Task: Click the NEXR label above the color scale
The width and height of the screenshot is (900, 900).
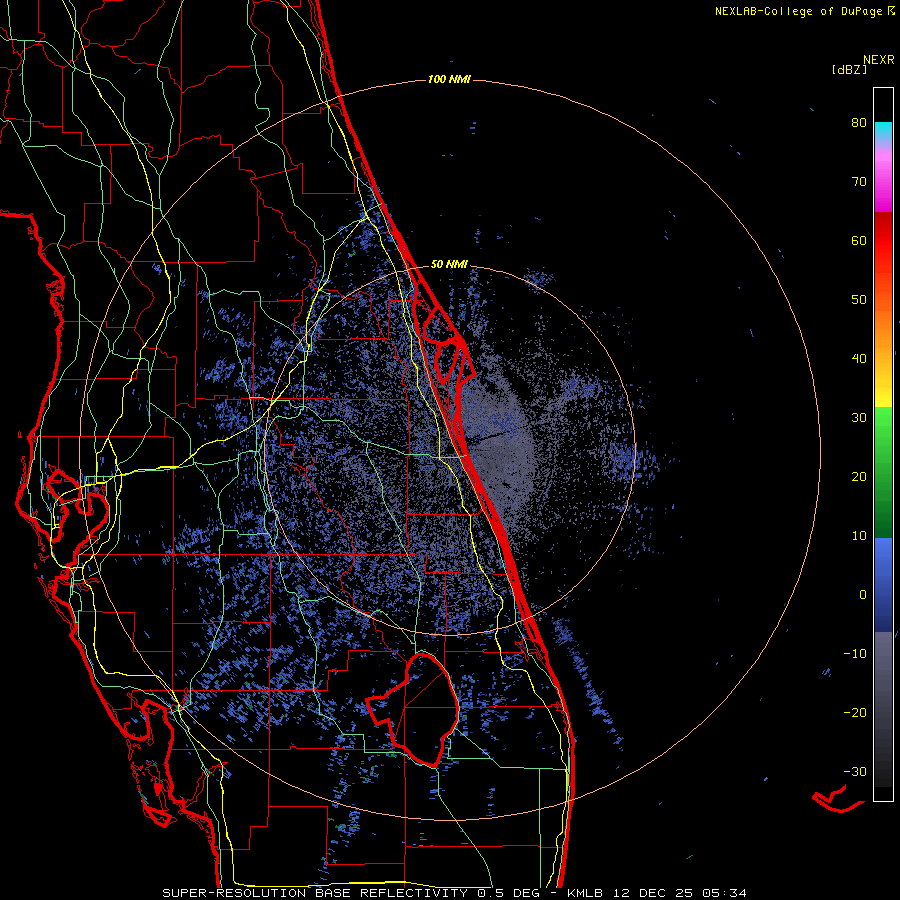Action: pos(879,60)
